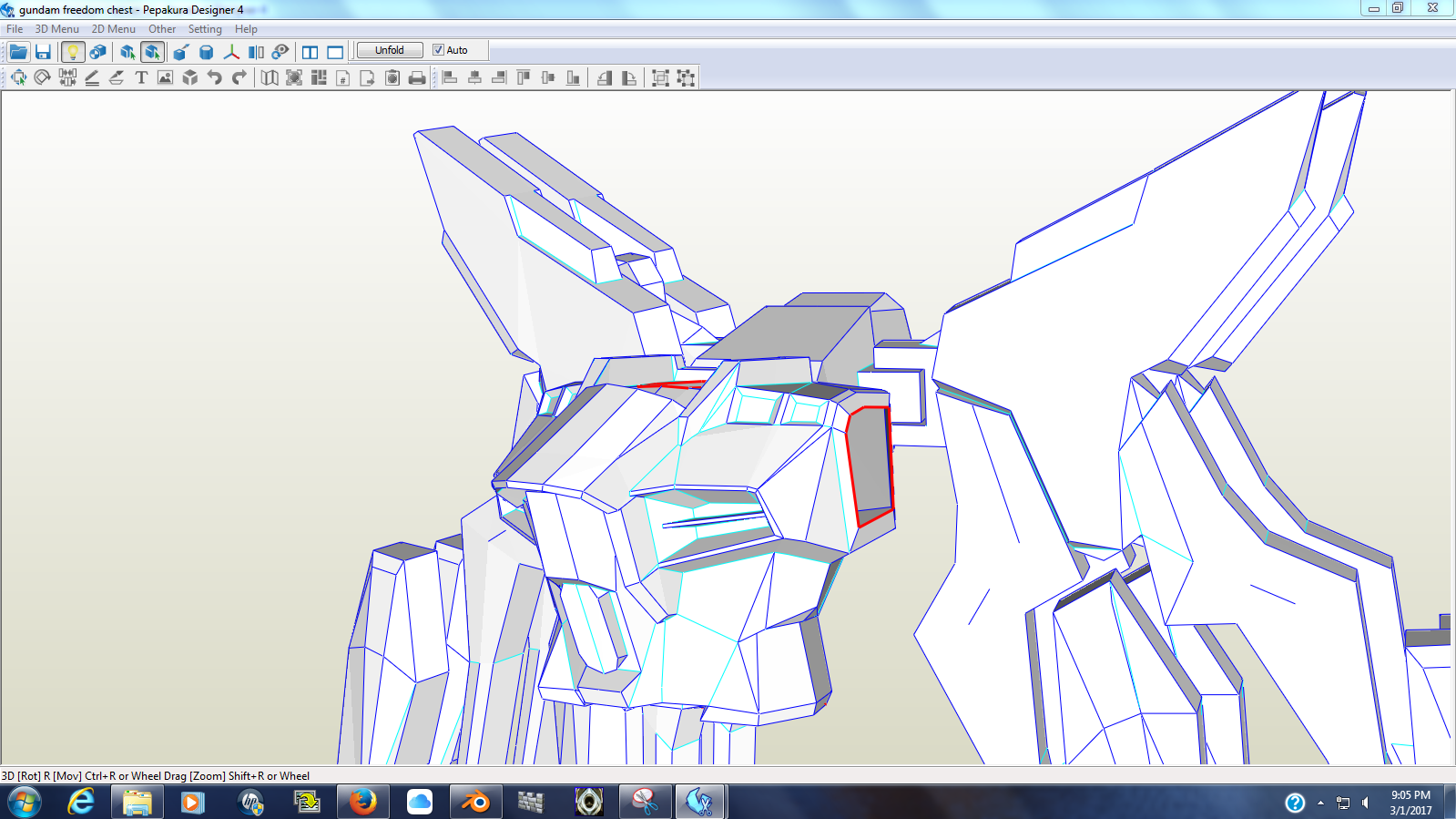Open the 3D Menu
Viewport: 1456px width, 819px height.
point(56,29)
